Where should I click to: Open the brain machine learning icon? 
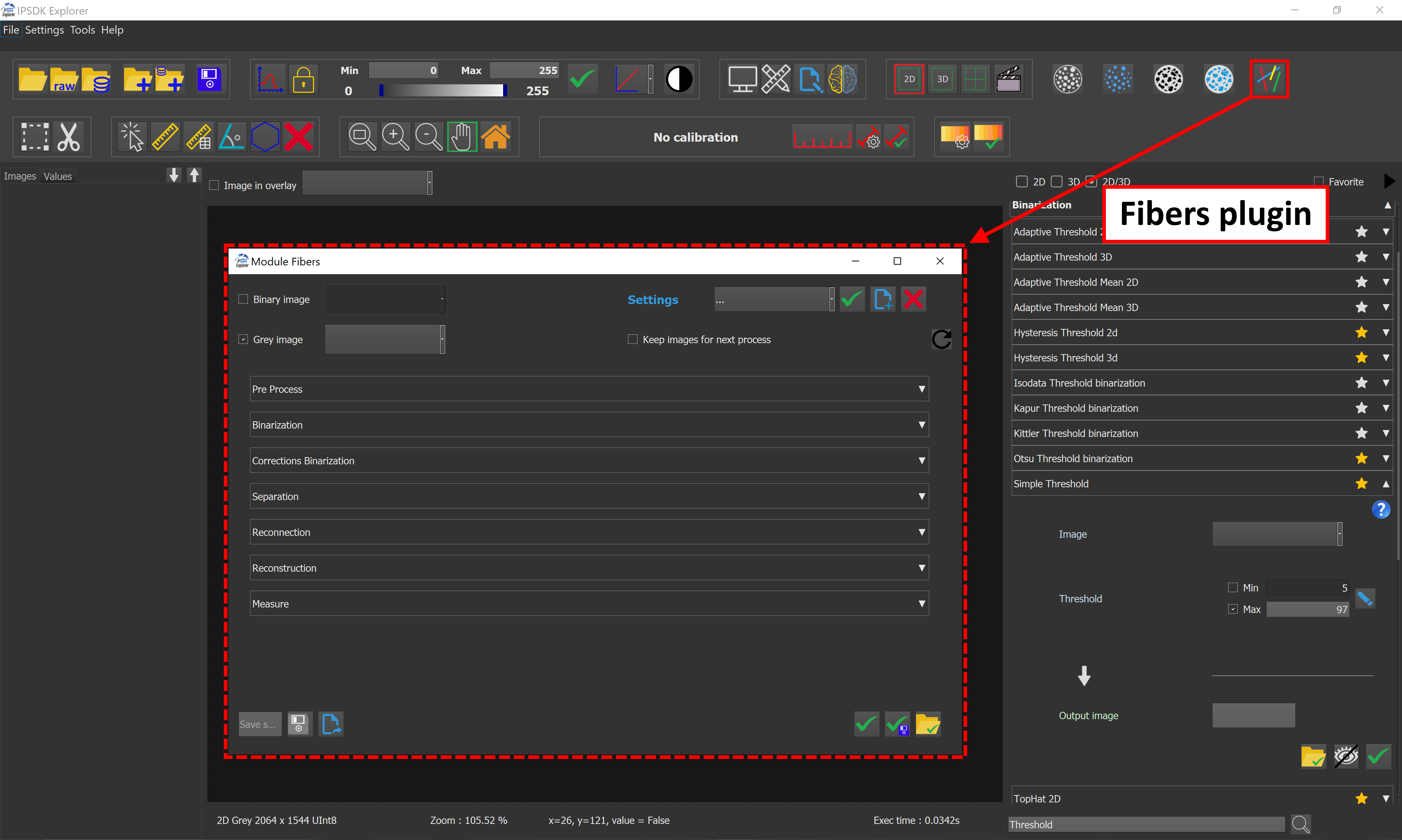tap(843, 79)
